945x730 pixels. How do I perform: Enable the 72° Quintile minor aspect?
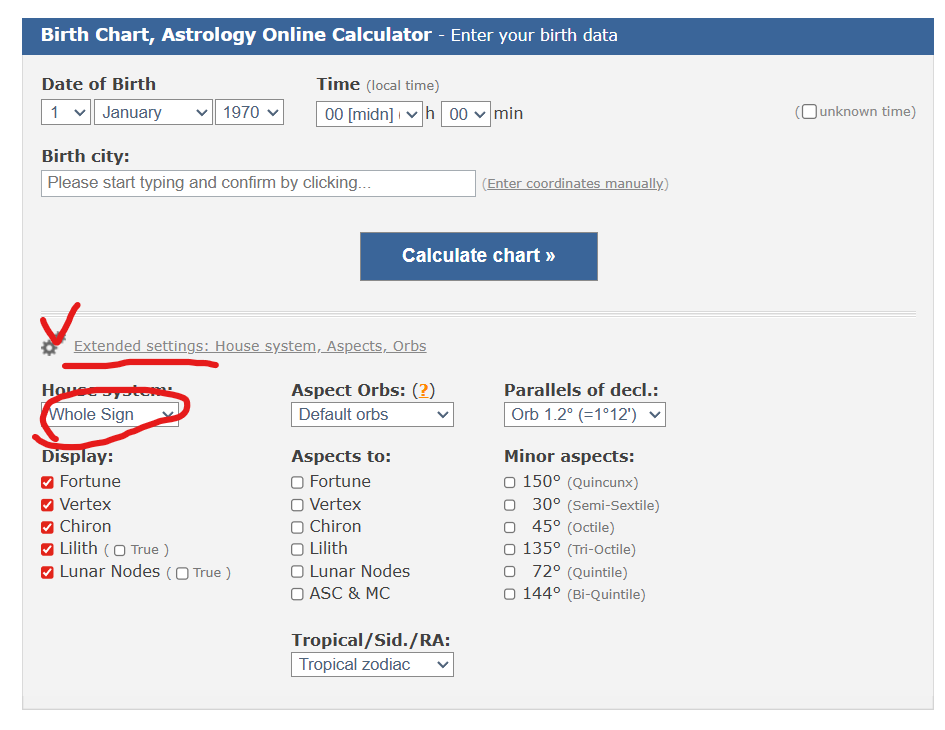pos(510,572)
